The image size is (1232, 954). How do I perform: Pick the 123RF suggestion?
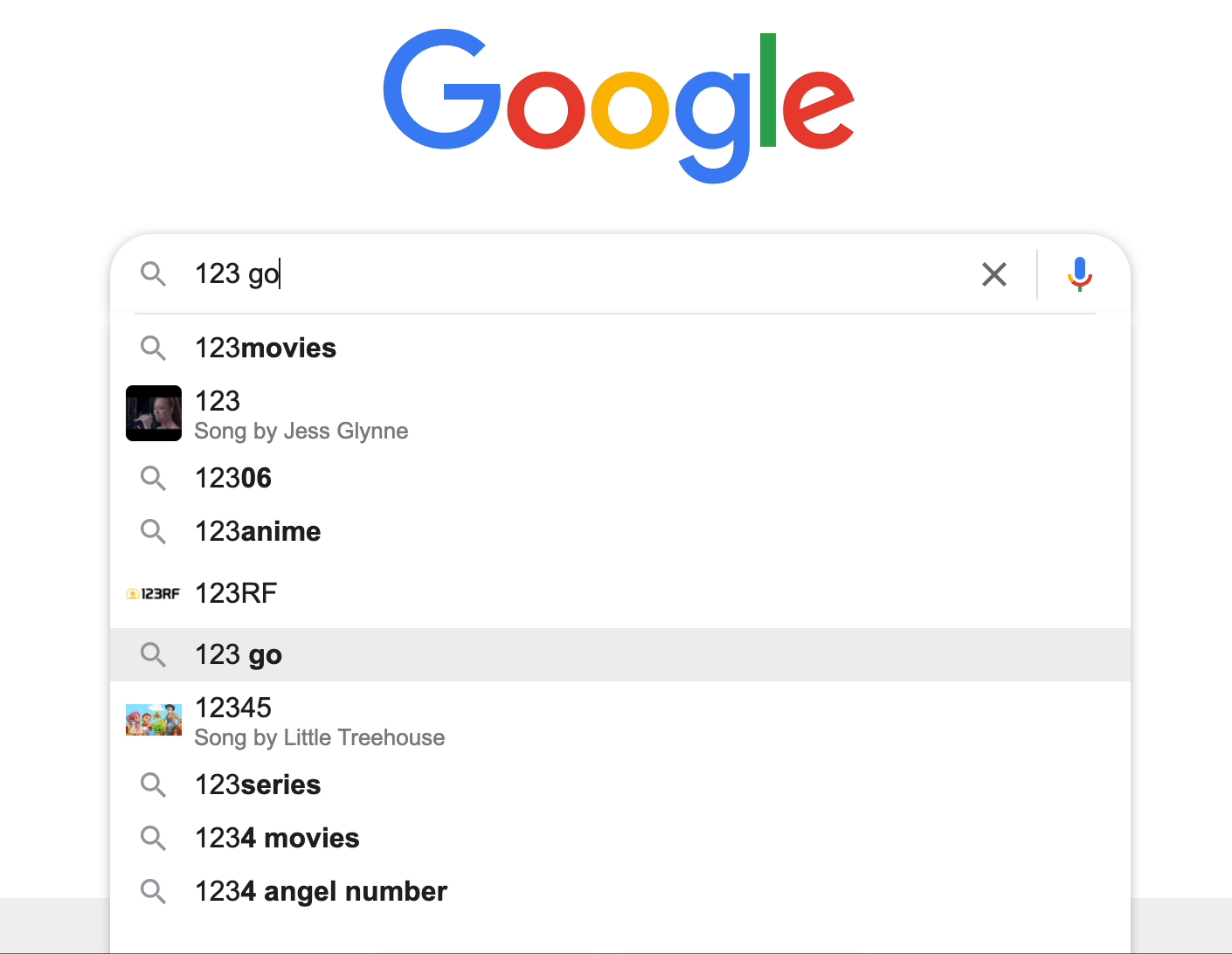620,593
